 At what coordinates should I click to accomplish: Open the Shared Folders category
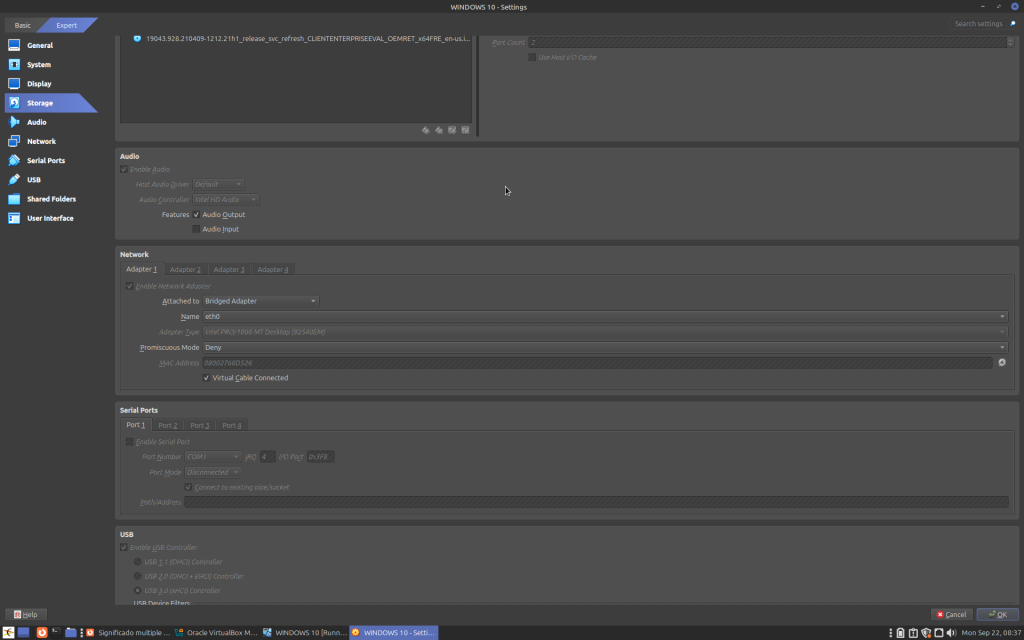point(51,199)
